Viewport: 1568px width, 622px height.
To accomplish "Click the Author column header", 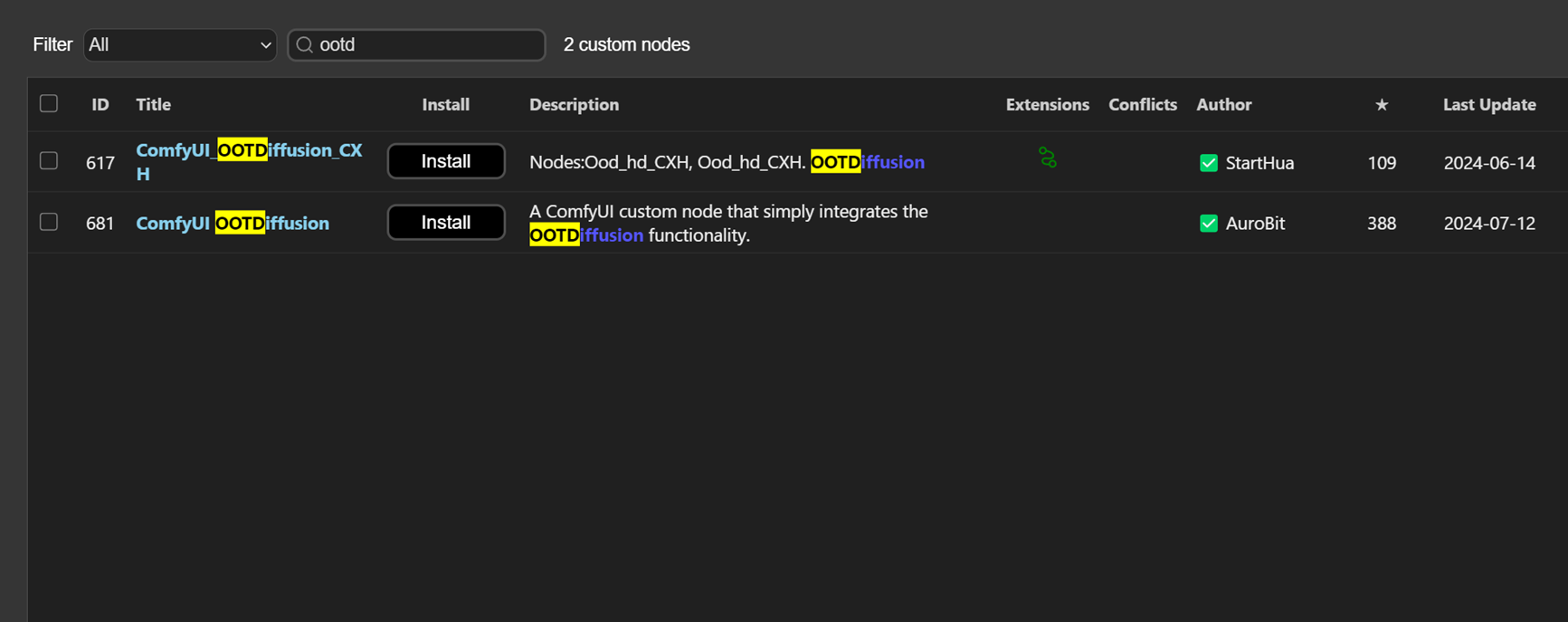I will 1223,104.
